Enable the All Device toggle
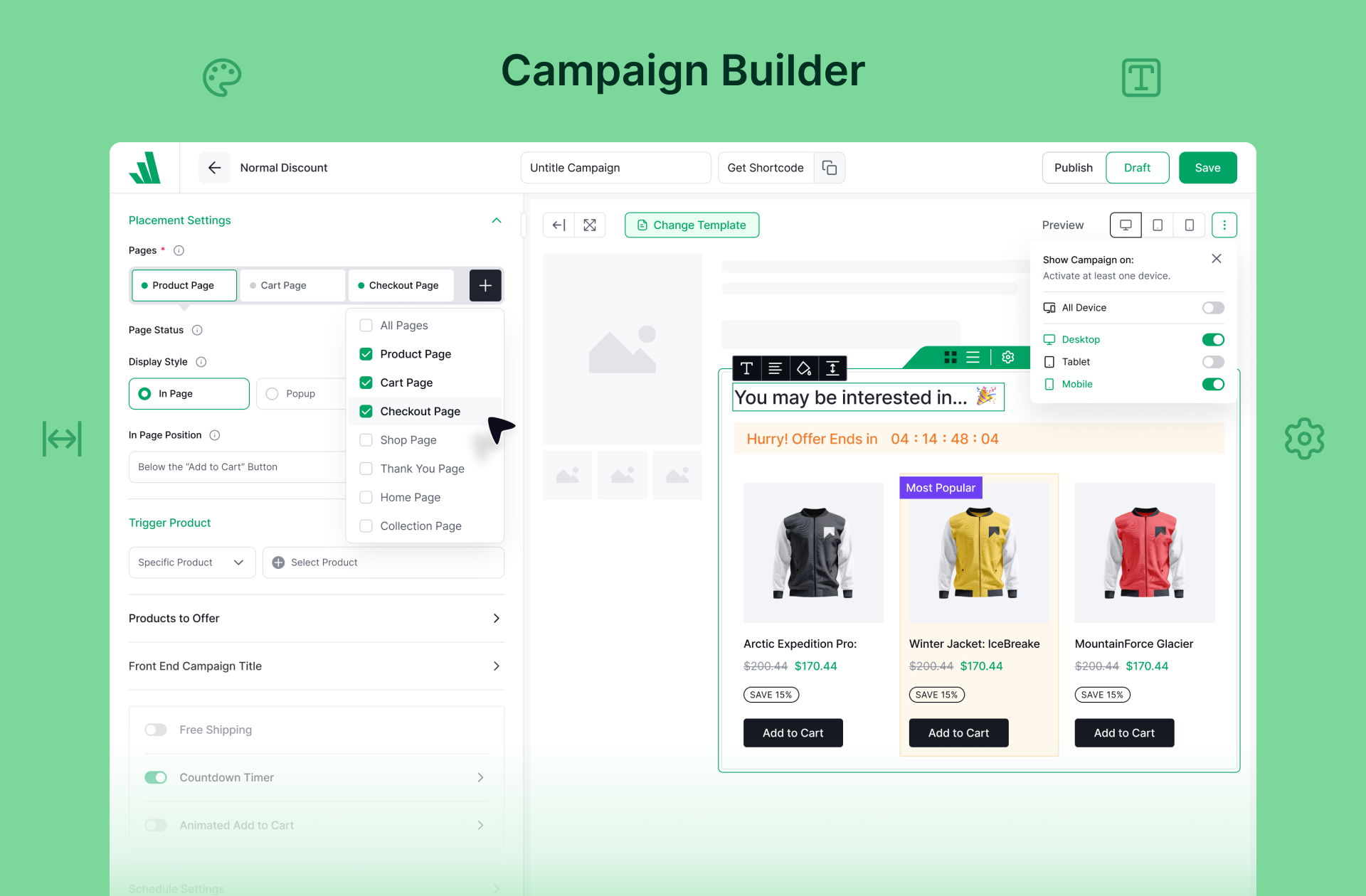This screenshot has height=896, width=1366. click(x=1213, y=308)
